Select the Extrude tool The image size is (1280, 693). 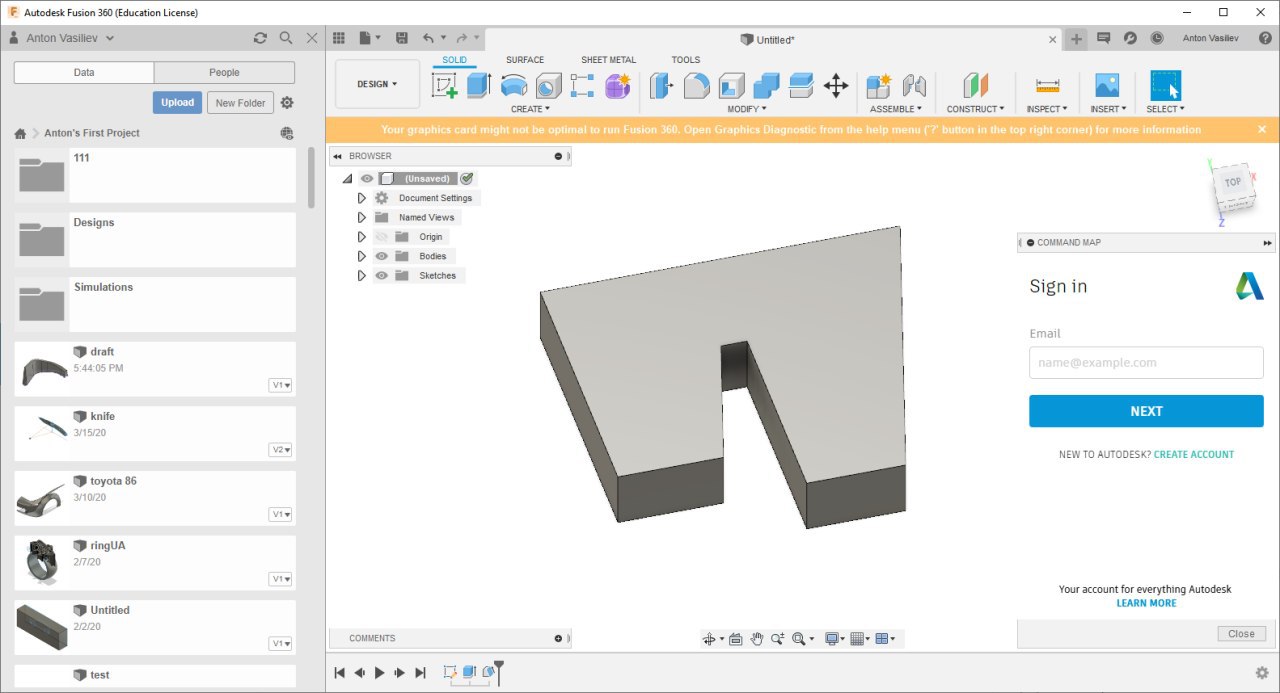click(x=479, y=85)
